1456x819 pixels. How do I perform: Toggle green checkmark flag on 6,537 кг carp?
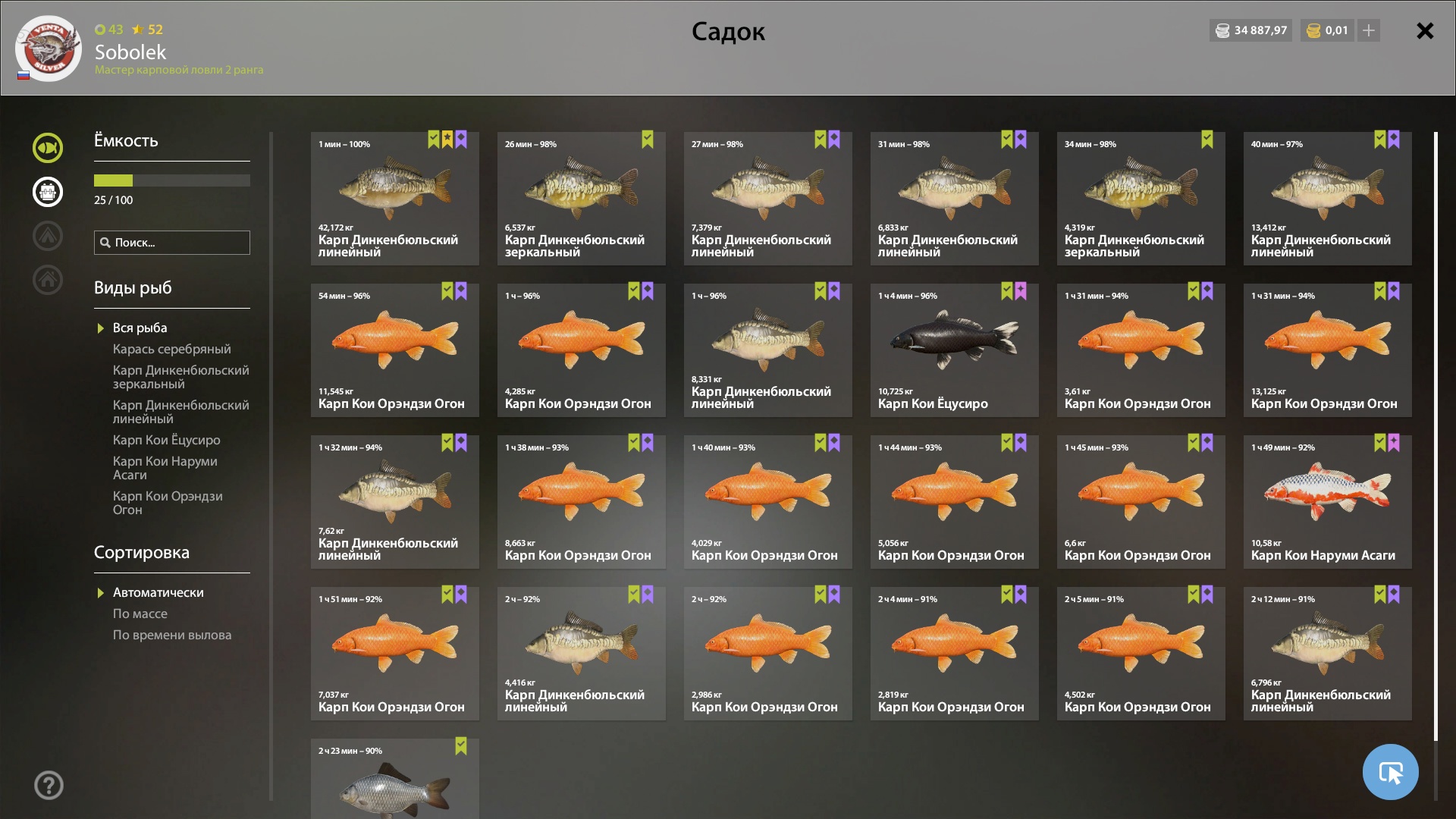tap(648, 140)
